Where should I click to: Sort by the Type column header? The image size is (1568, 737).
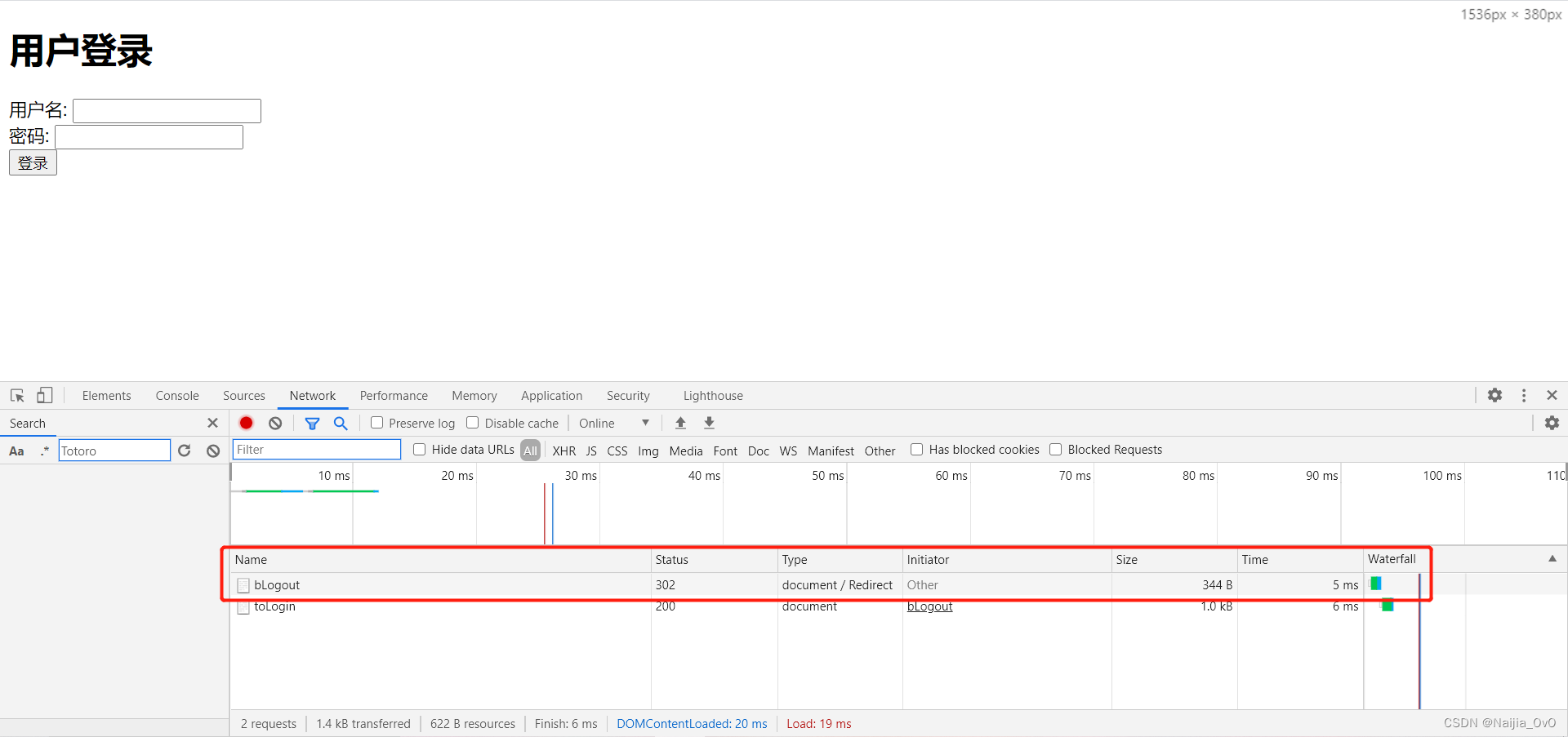[x=840, y=560]
